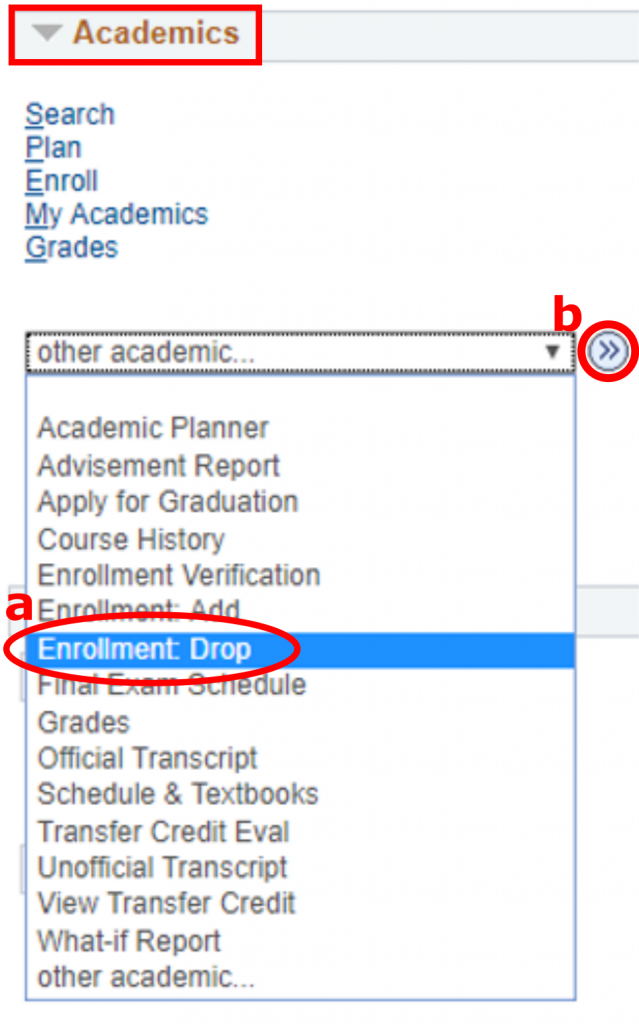Open the My Academics link

pyautogui.click(x=116, y=214)
